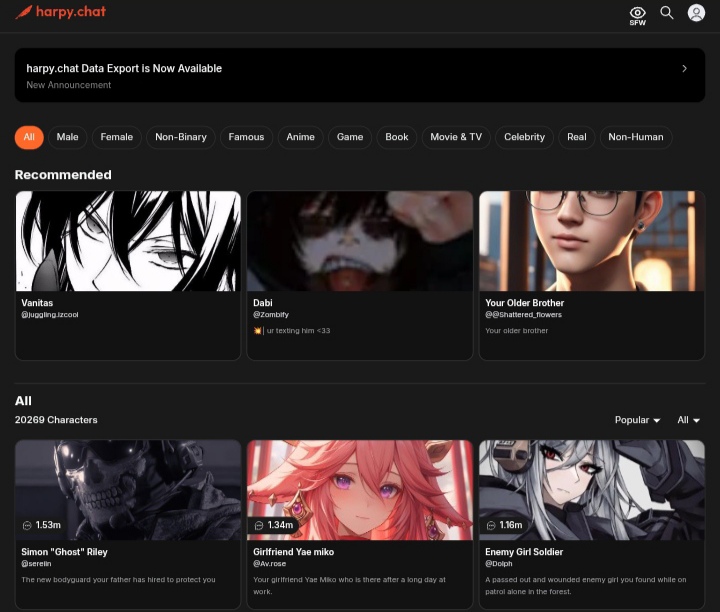Open the Vanitas character image
The width and height of the screenshot is (720, 612).
tap(128, 241)
